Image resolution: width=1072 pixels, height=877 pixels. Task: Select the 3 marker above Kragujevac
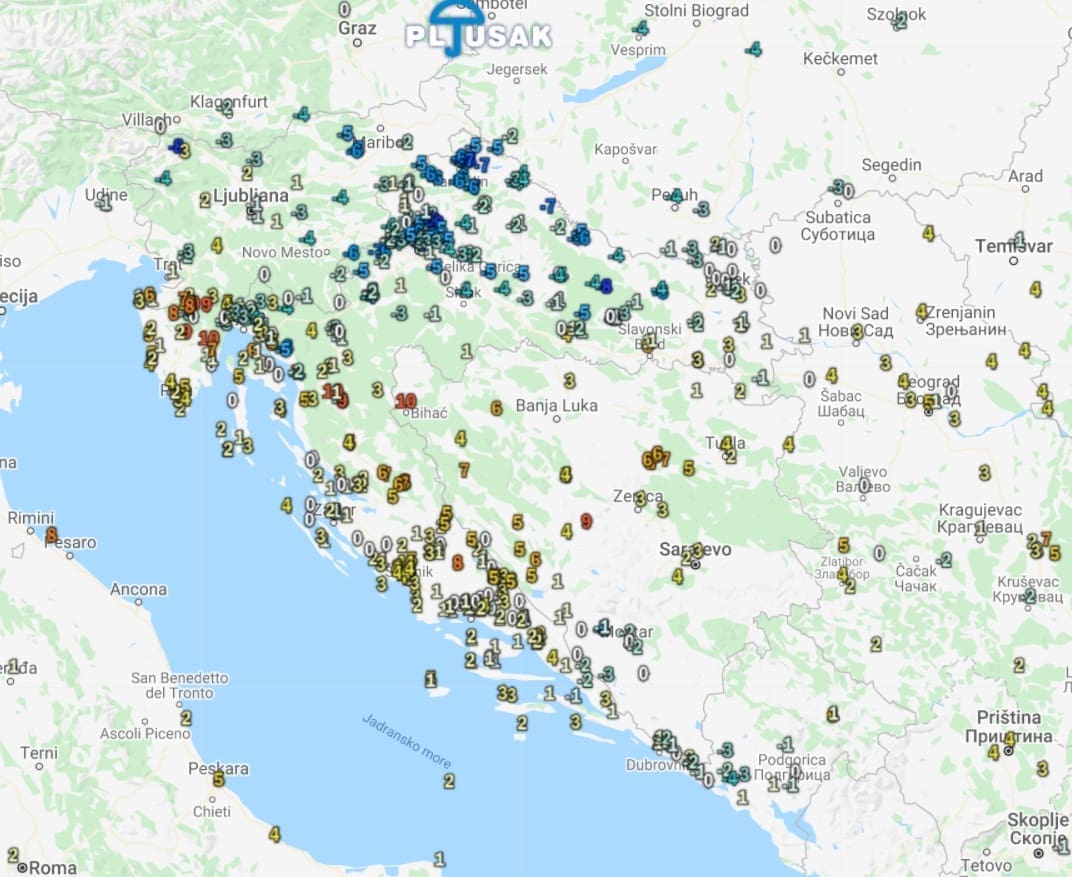(x=984, y=472)
